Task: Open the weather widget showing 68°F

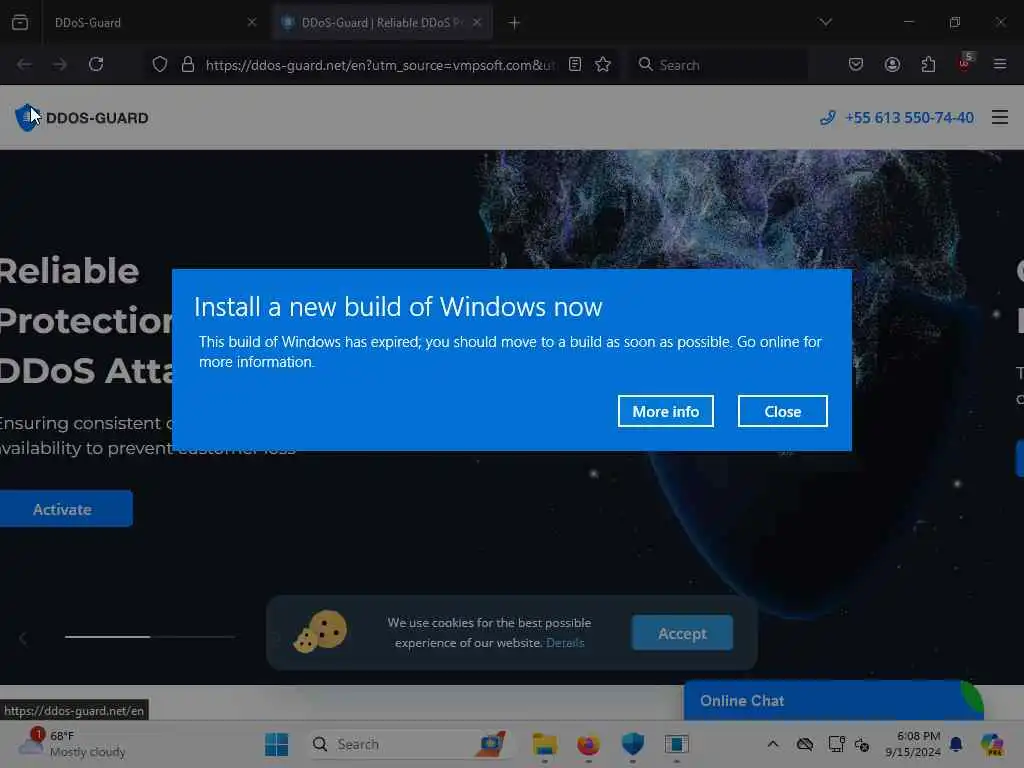Action: tap(72, 744)
